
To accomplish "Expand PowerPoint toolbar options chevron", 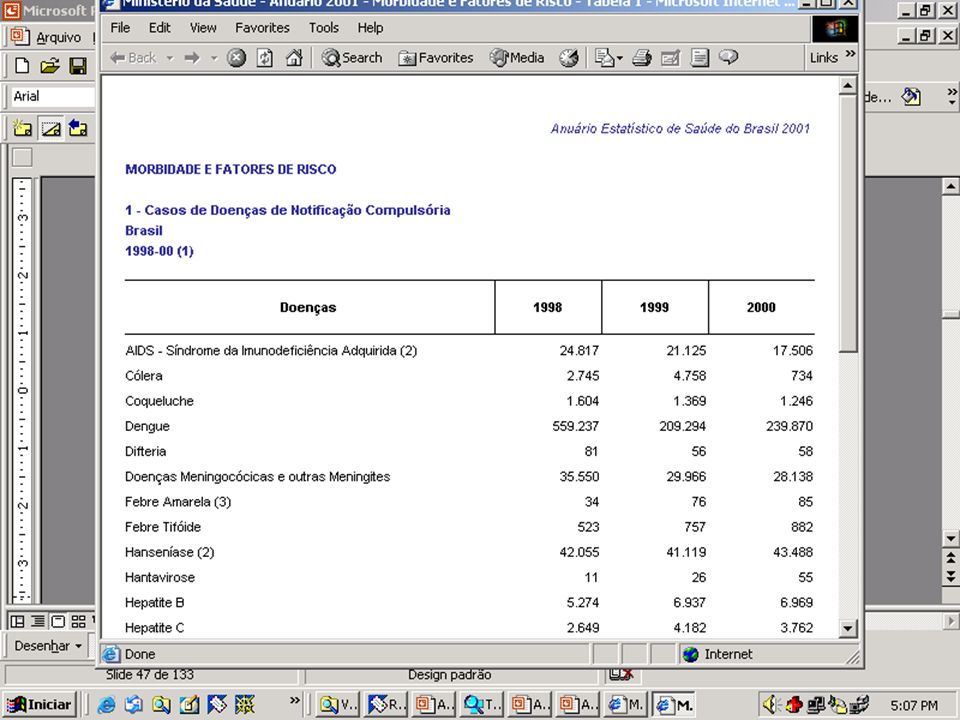I will (951, 96).
